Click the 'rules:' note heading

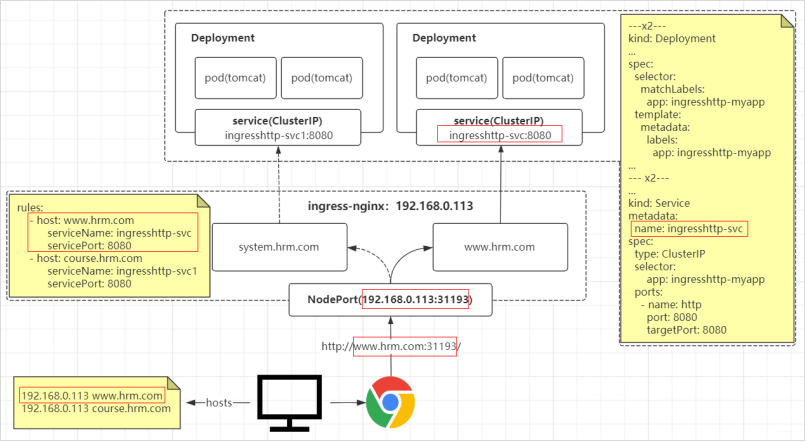(30, 208)
